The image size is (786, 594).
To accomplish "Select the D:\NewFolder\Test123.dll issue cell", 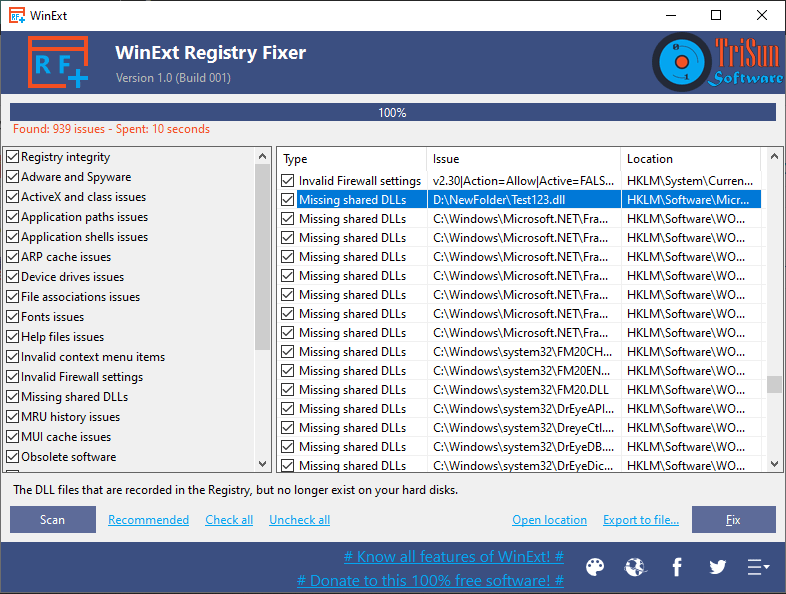I will pos(524,200).
